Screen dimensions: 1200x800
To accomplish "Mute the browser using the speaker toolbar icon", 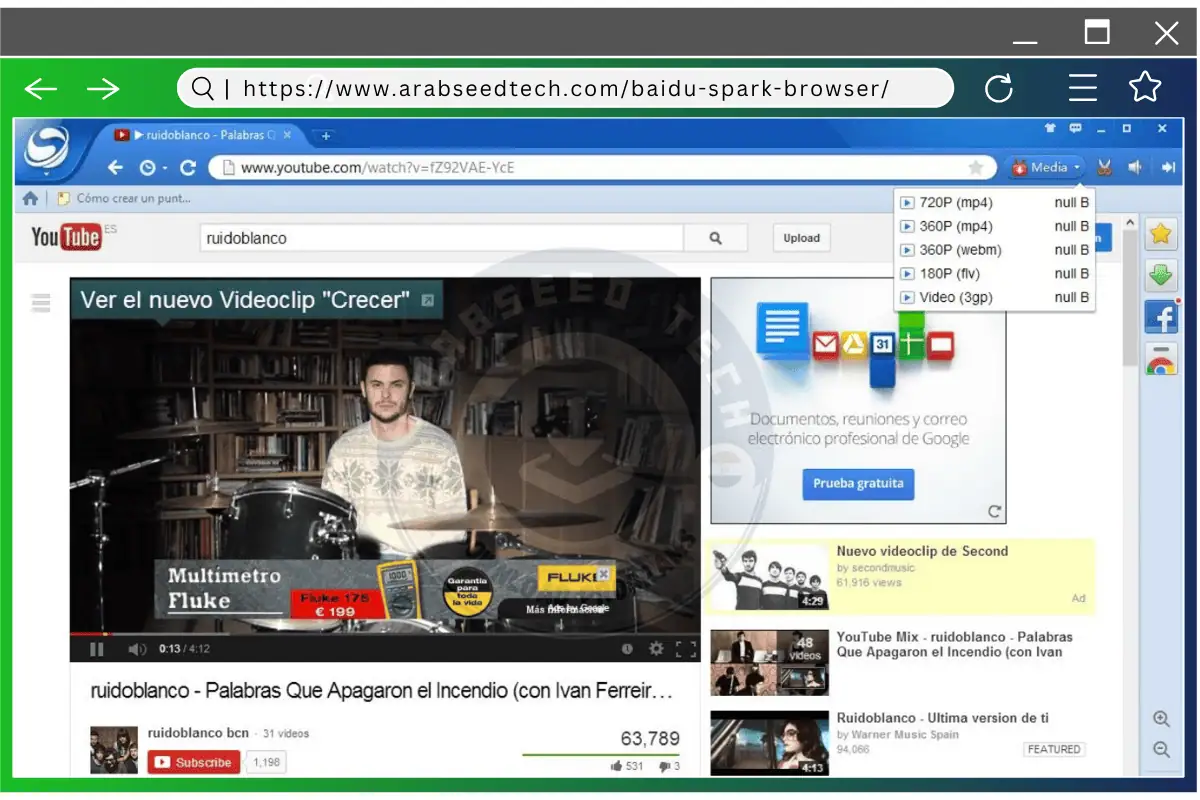I will [1135, 167].
